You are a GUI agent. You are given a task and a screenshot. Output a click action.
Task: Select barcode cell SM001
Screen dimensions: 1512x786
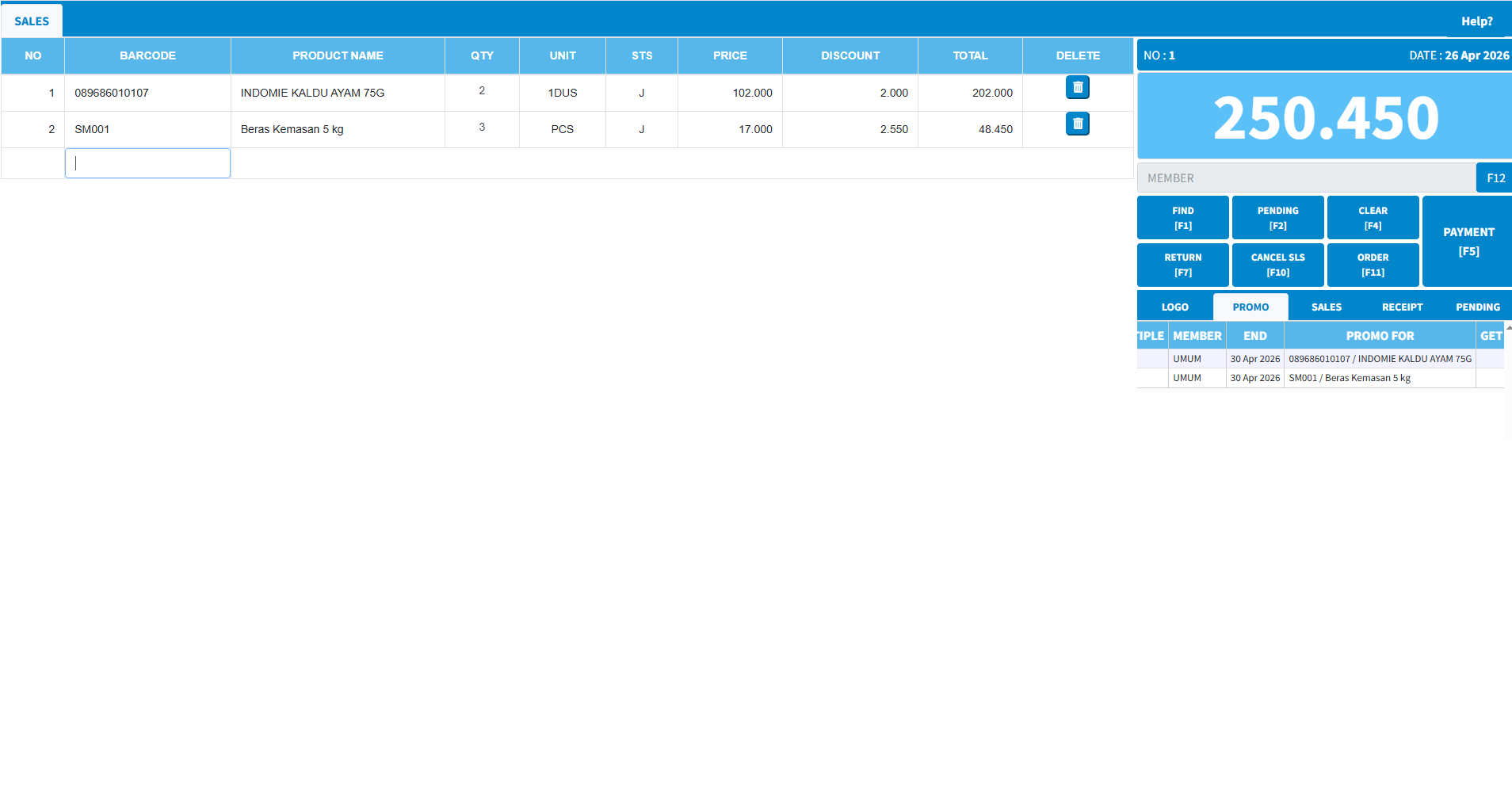coord(147,129)
